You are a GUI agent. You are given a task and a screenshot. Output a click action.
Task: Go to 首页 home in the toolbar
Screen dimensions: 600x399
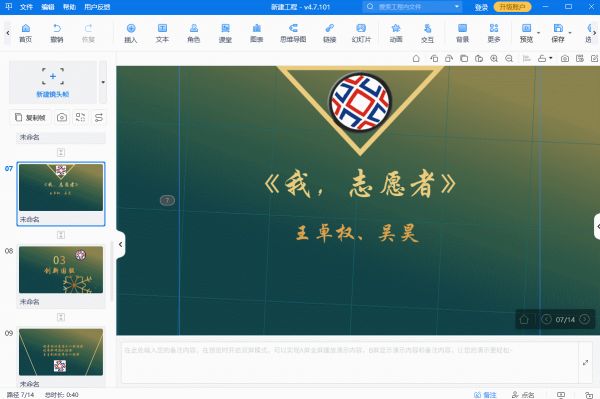click(x=26, y=33)
